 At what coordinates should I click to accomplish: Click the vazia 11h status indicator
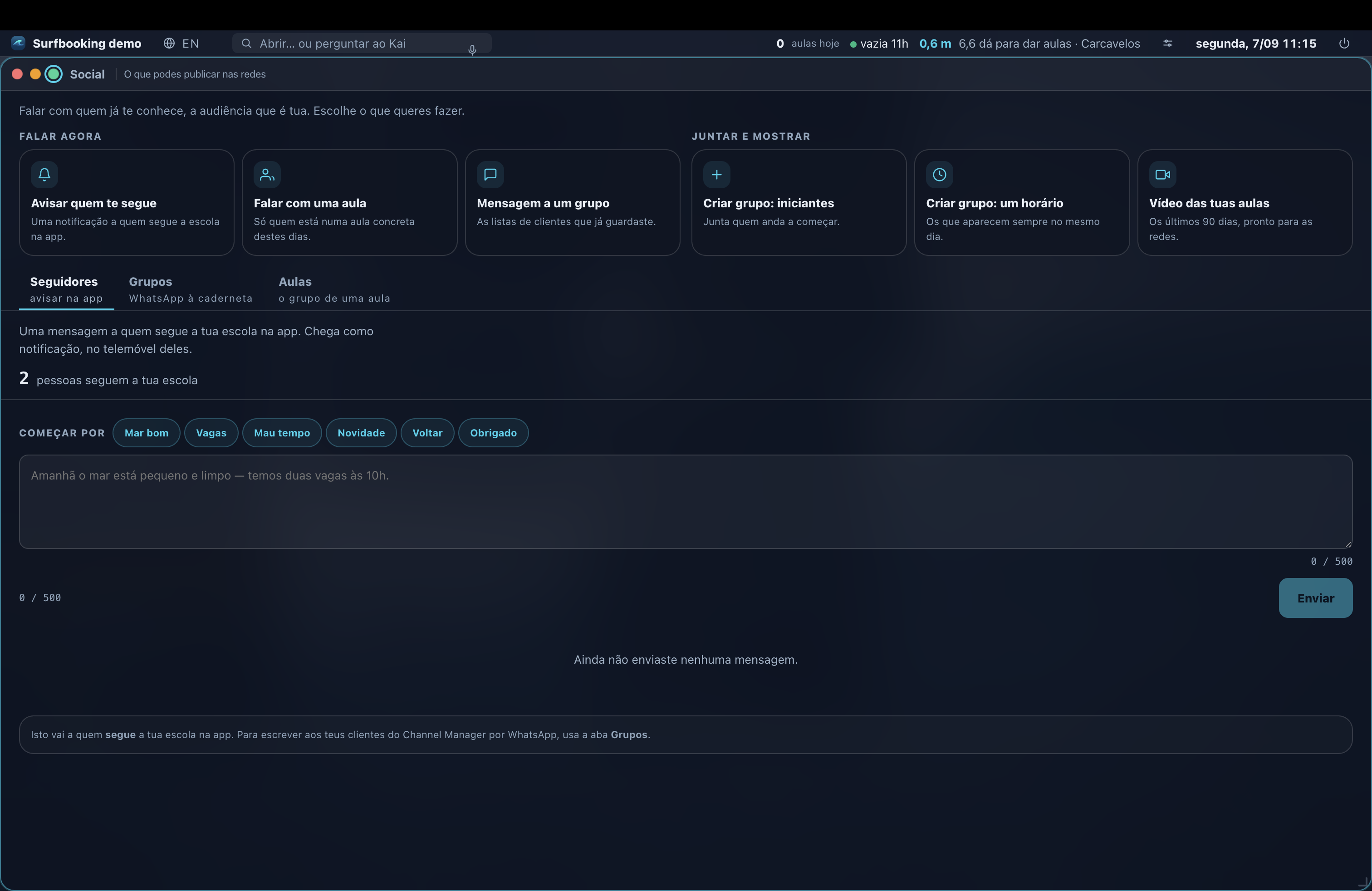point(879,43)
